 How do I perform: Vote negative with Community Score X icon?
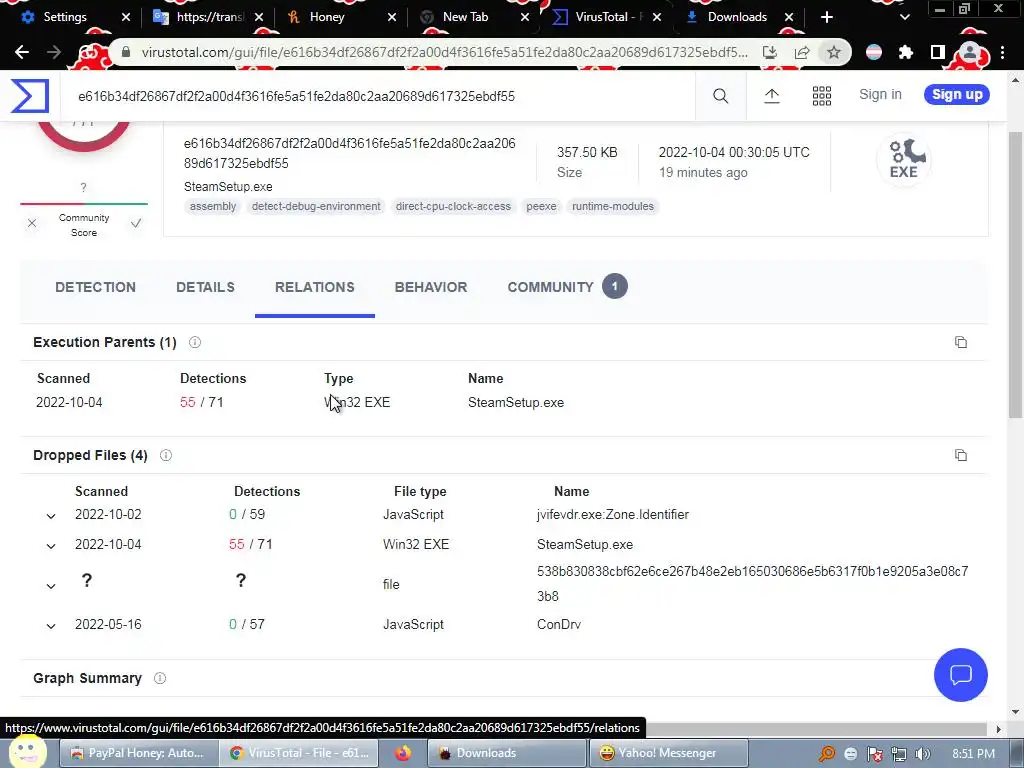(32, 223)
